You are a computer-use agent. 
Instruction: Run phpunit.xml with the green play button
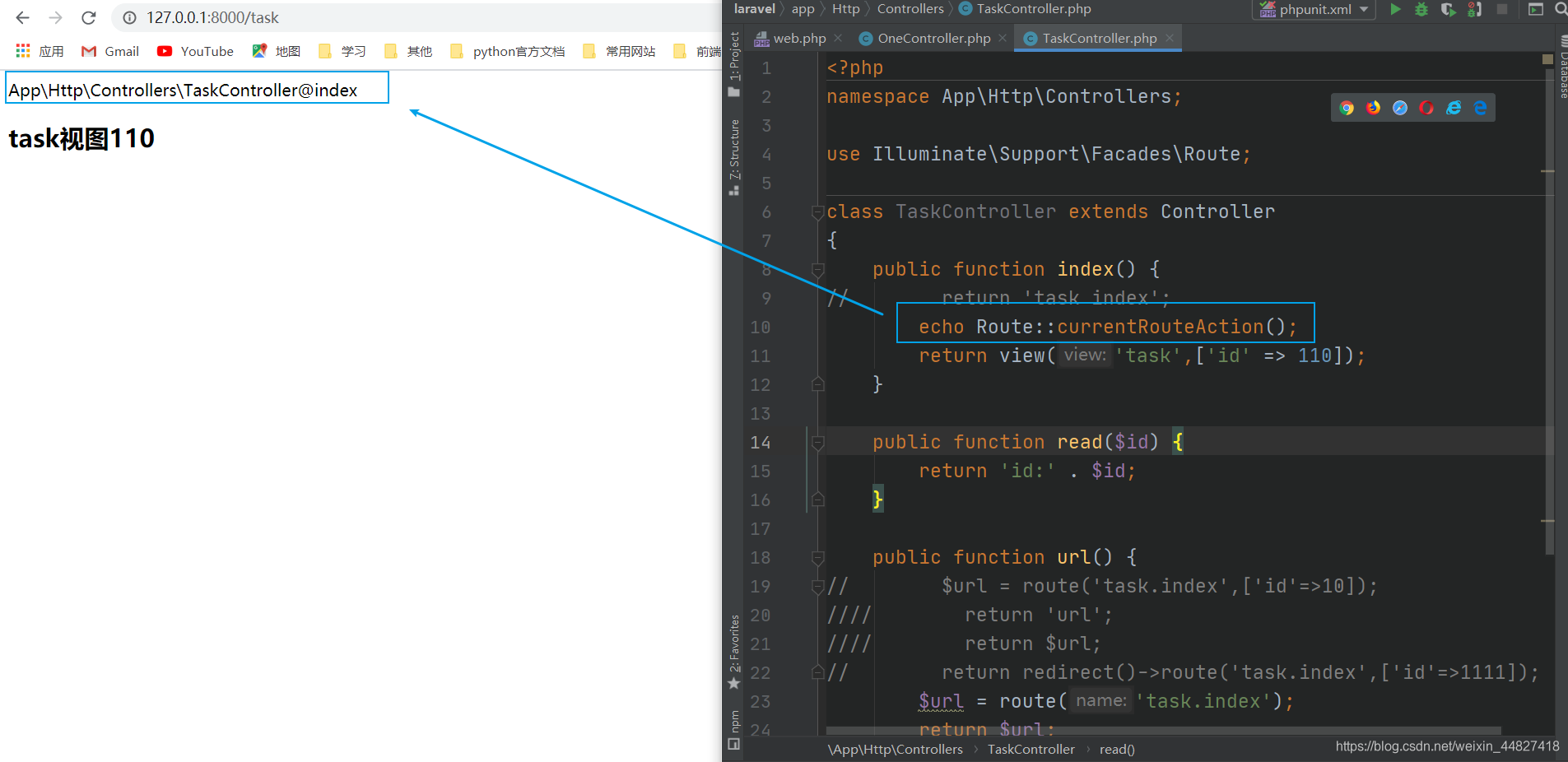[1395, 9]
